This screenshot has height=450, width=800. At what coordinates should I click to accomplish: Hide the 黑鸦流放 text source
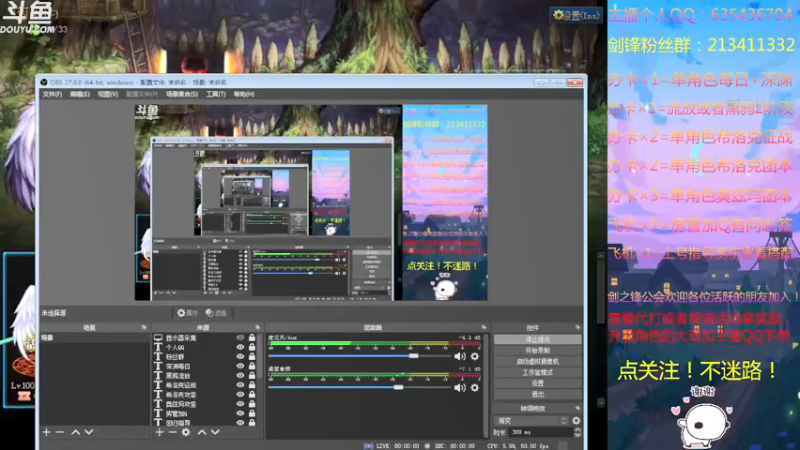[x=240, y=376]
